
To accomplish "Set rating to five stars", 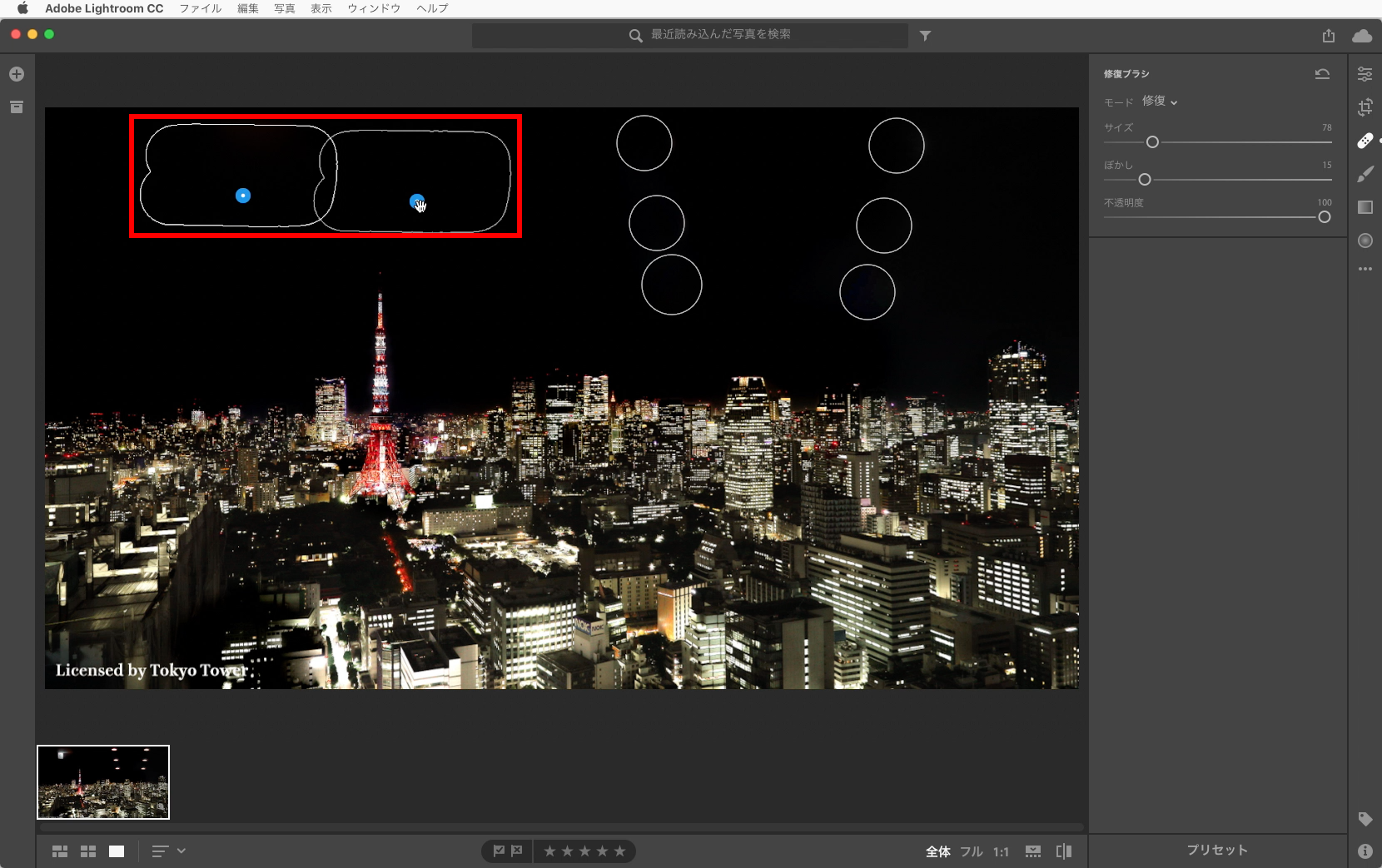I will [619, 851].
